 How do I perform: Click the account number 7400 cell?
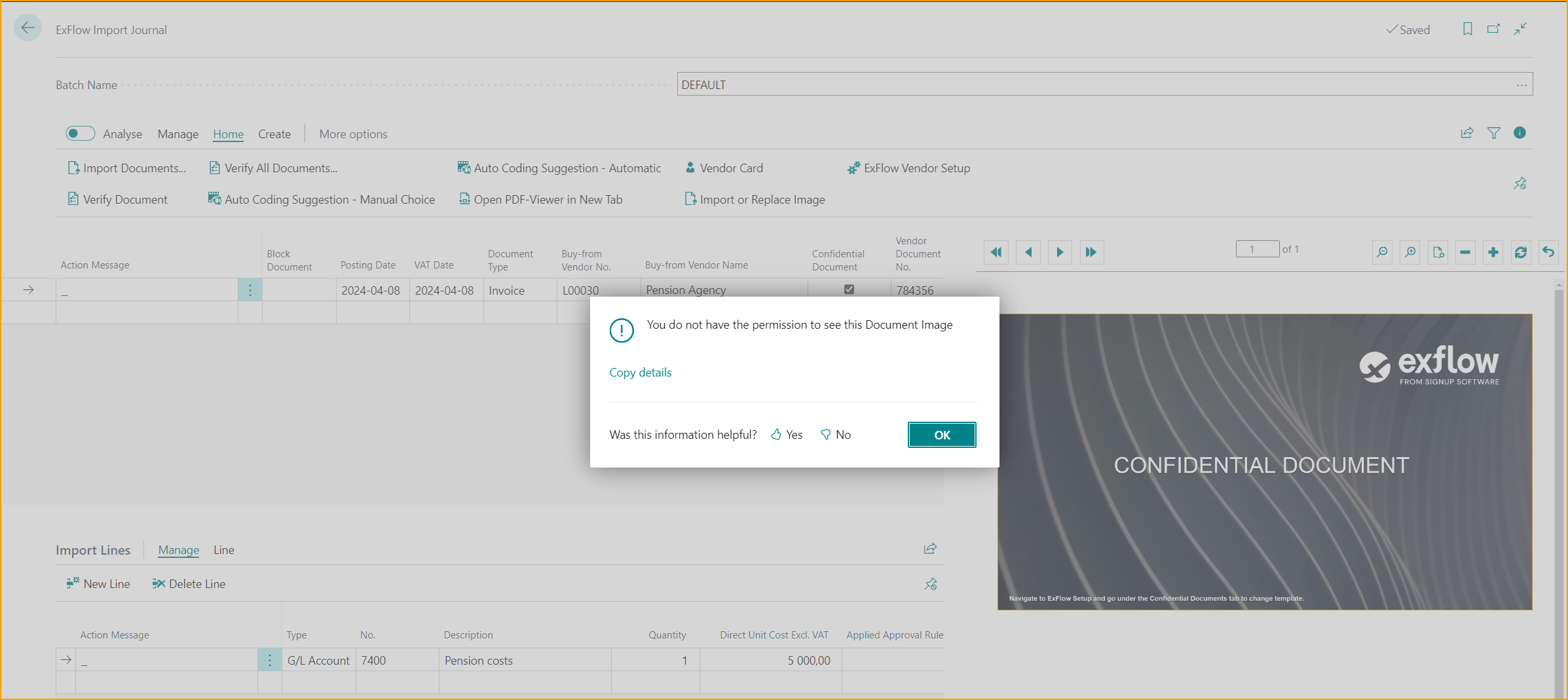[397, 660]
